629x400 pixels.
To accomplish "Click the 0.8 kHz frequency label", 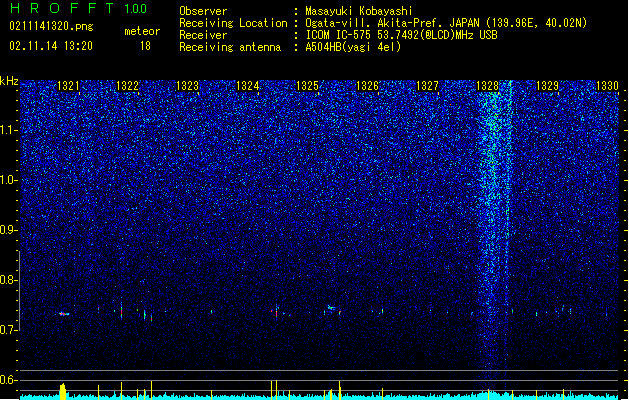I will 8,280.
